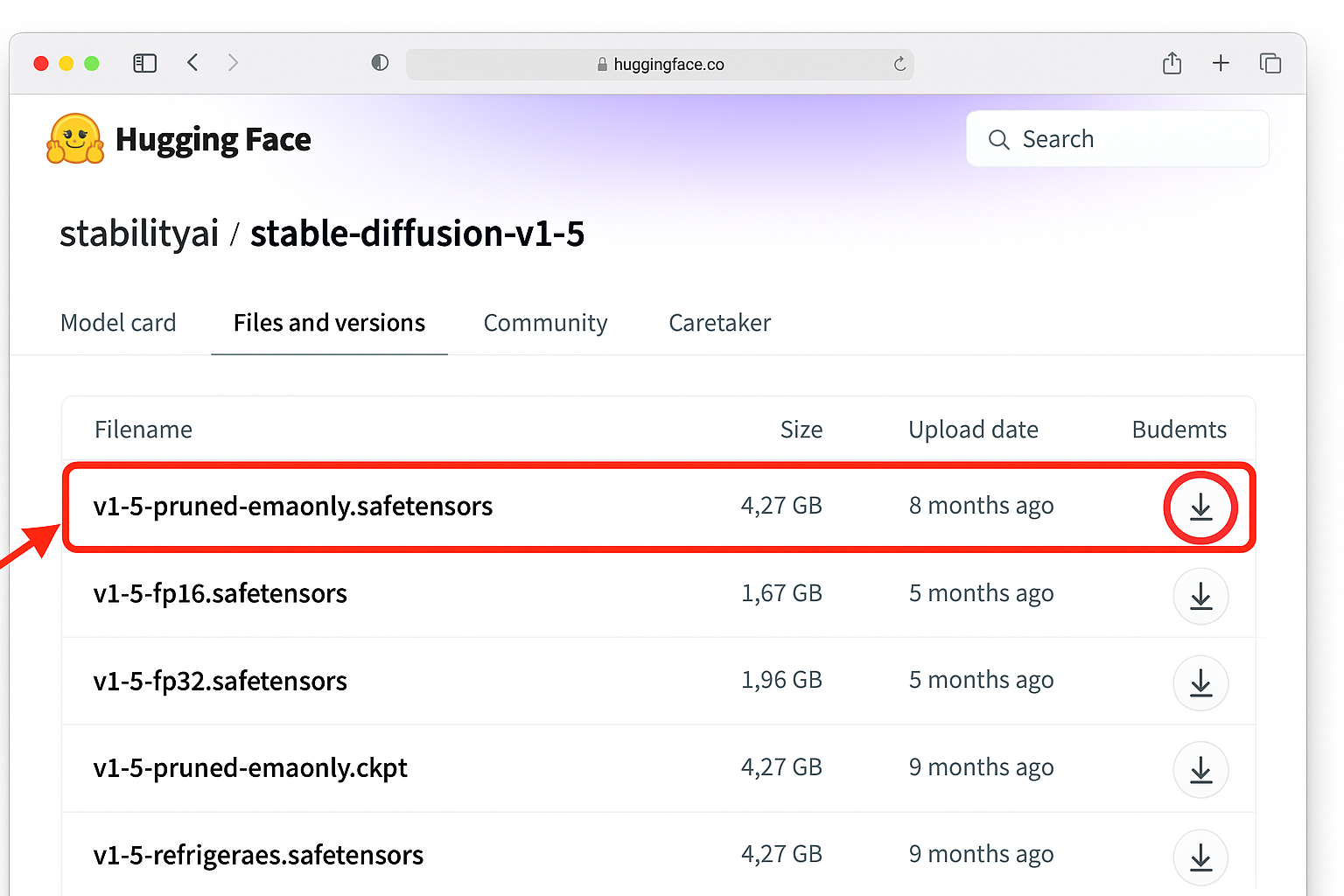Open a new tab with plus icon
The image size is (1344, 896).
1221,63
